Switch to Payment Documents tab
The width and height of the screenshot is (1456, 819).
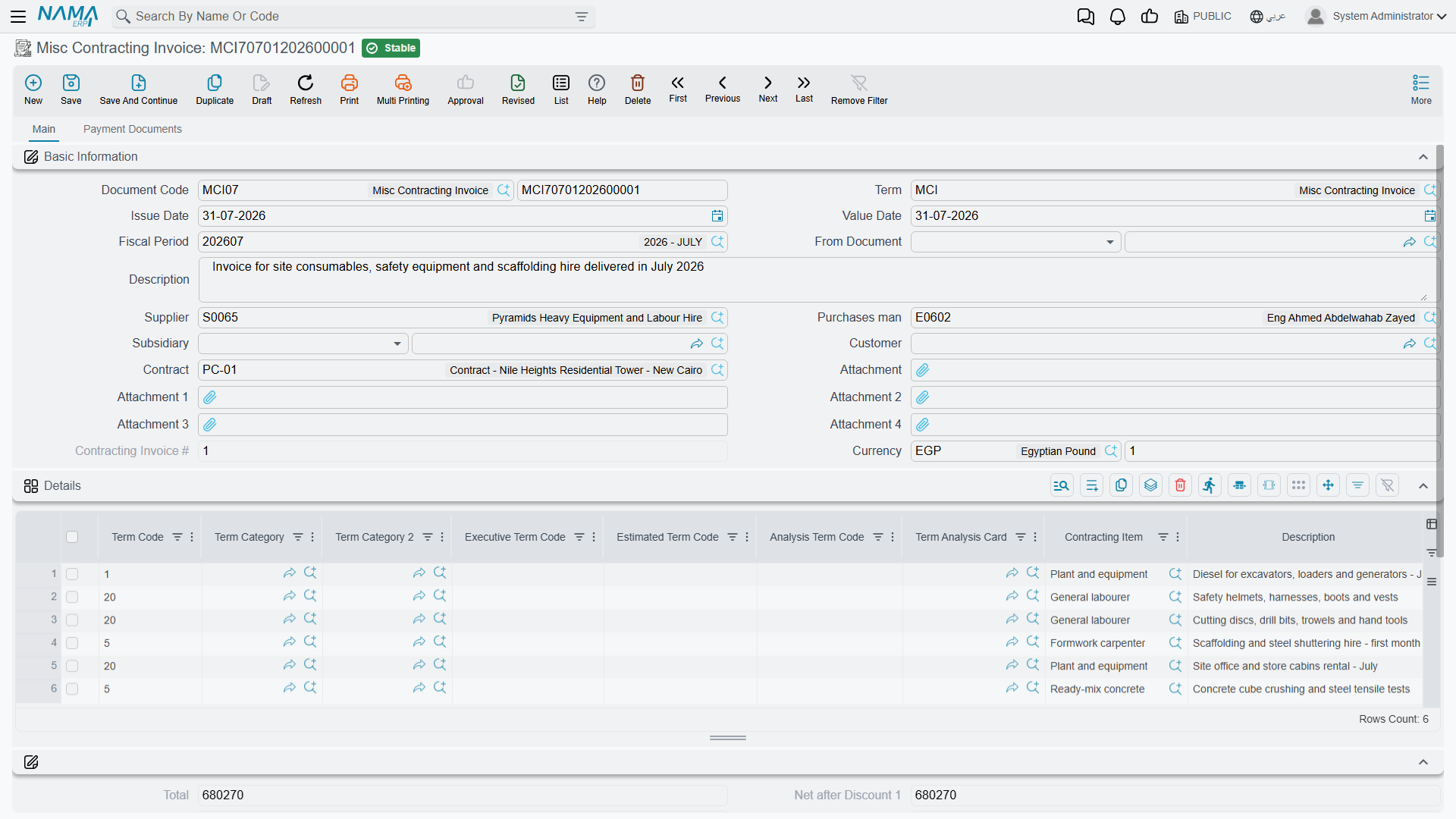point(133,129)
